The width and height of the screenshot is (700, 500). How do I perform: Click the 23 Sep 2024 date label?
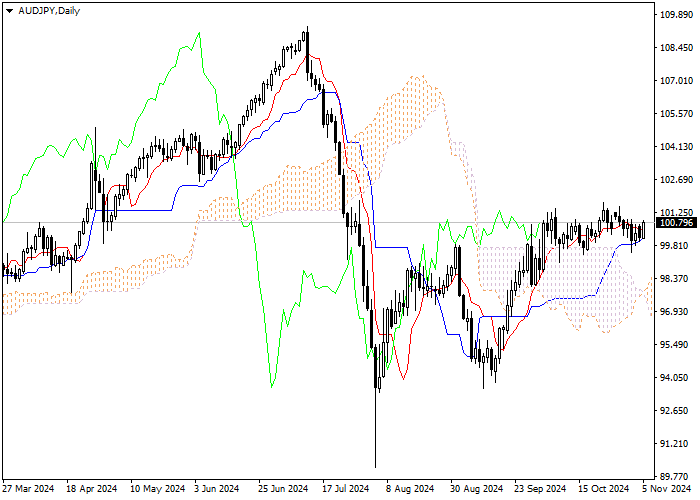click(x=540, y=489)
